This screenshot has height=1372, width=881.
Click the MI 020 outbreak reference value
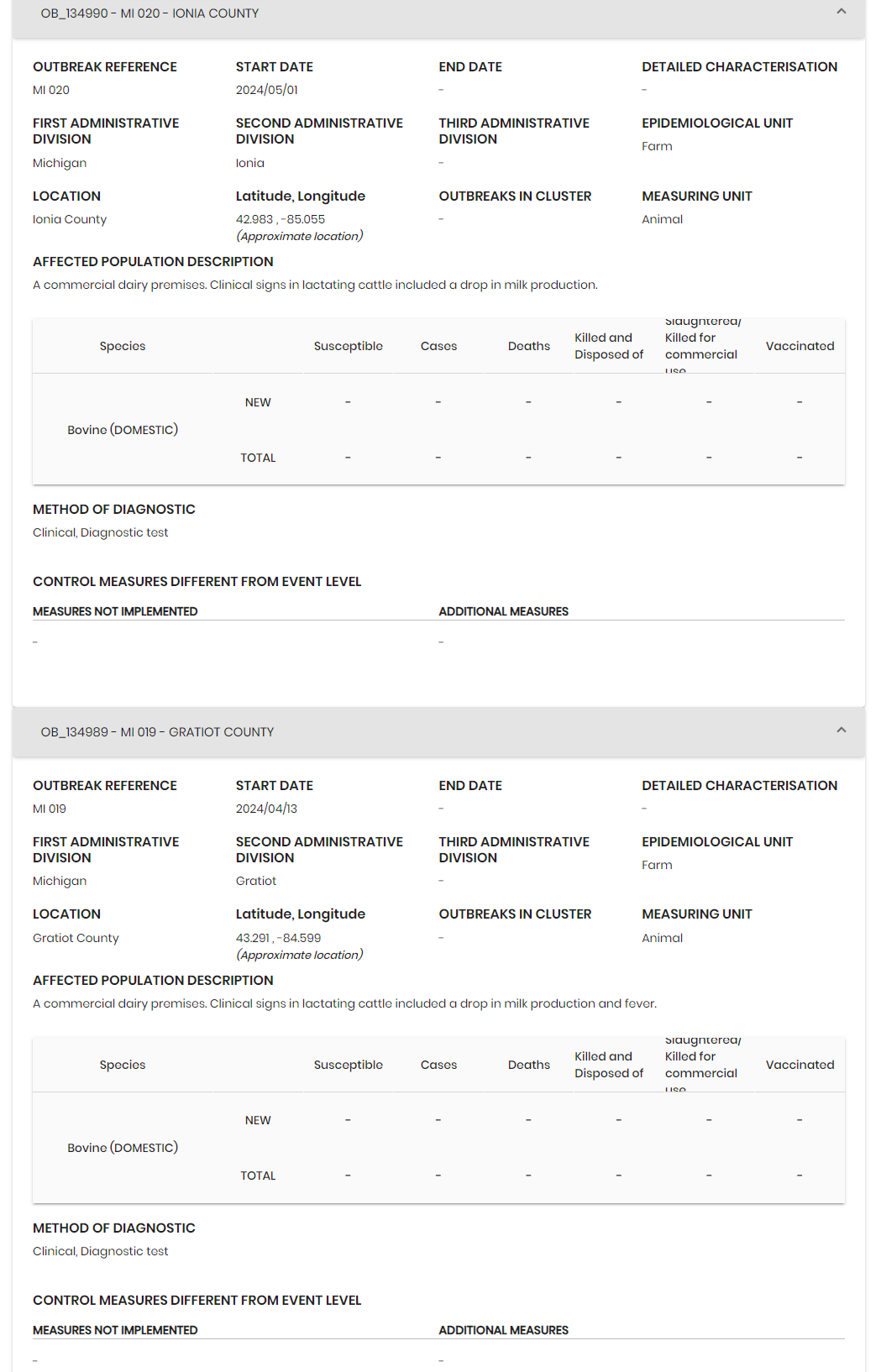click(x=51, y=90)
